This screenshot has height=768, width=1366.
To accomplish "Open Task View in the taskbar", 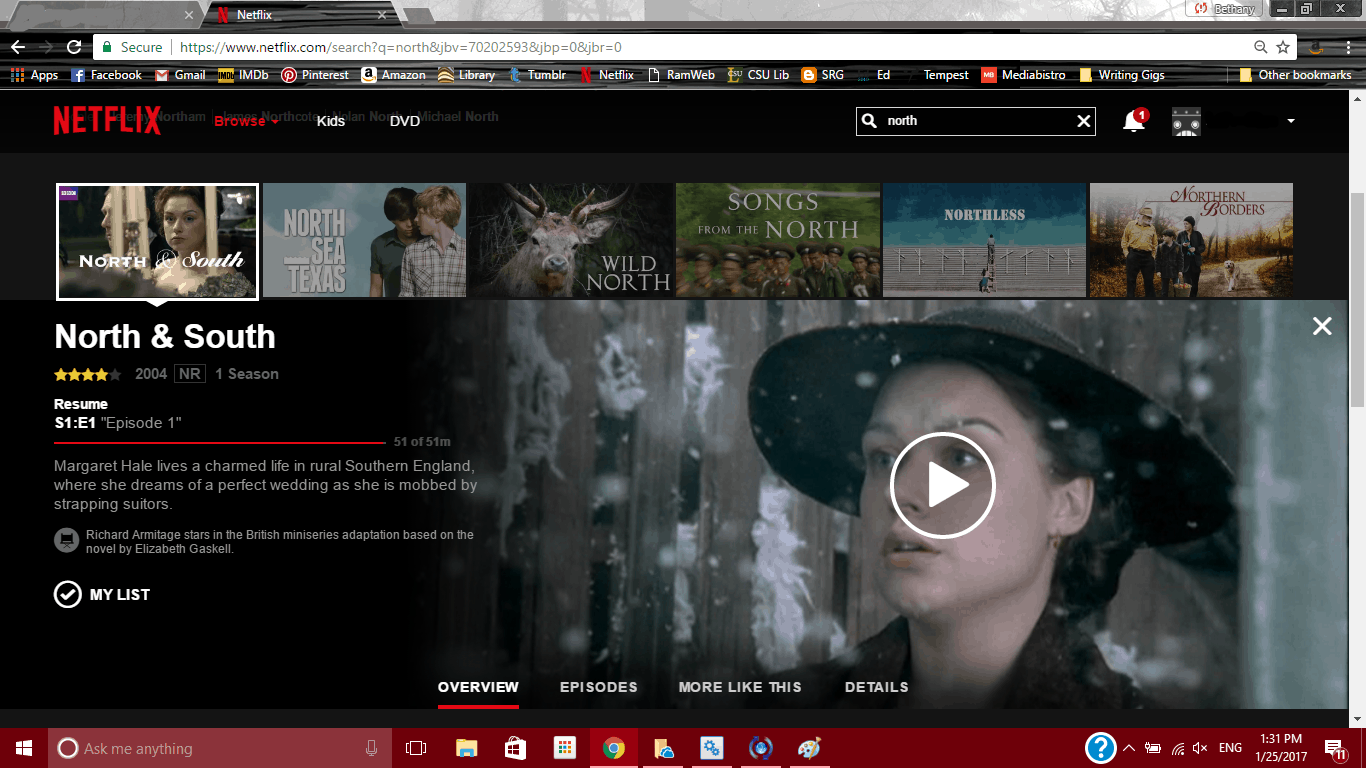I will [x=416, y=748].
